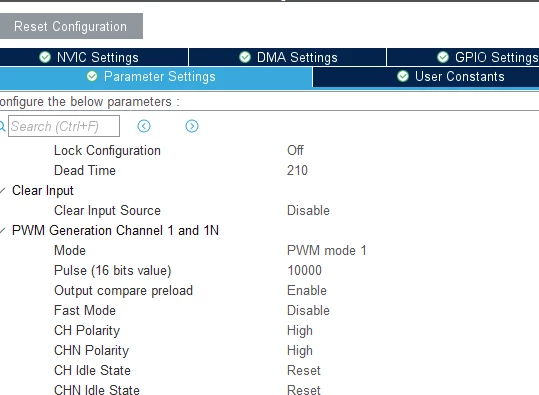Go to previous search result arrow
The height and width of the screenshot is (395, 539).
(x=144, y=126)
